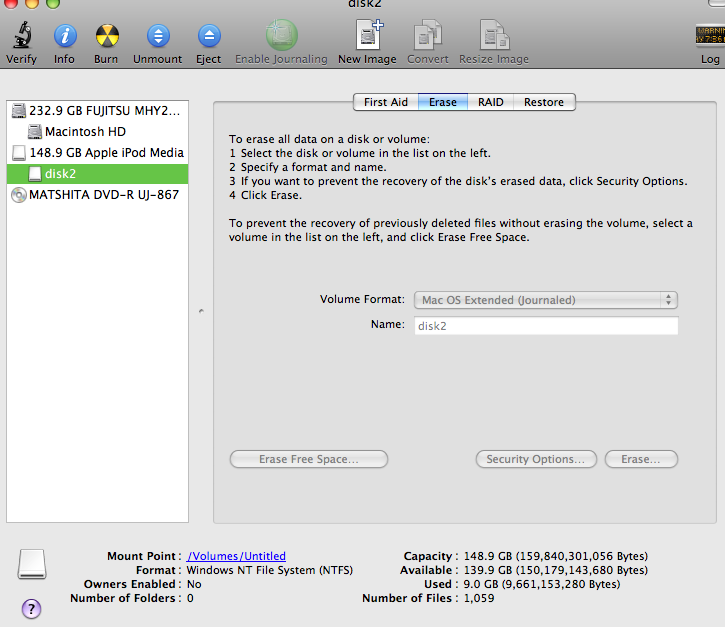Open disk Info from toolbar
Viewport: 725px width, 627px height.
coord(65,36)
